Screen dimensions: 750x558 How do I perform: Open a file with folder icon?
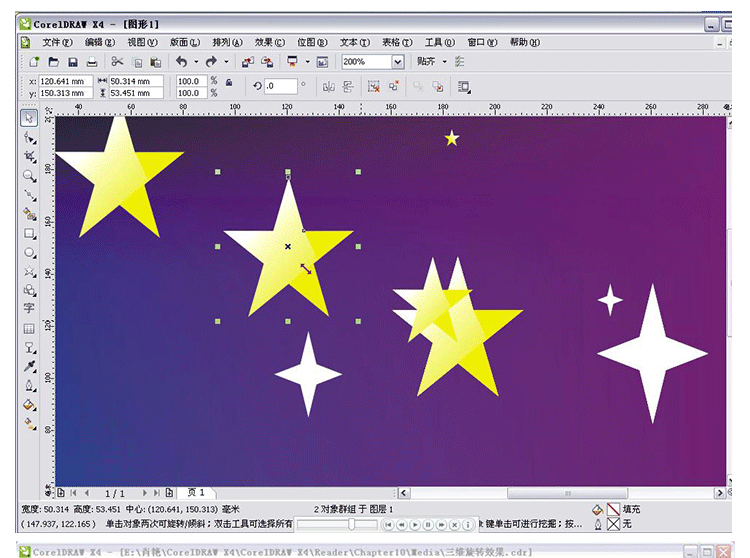coord(54,62)
